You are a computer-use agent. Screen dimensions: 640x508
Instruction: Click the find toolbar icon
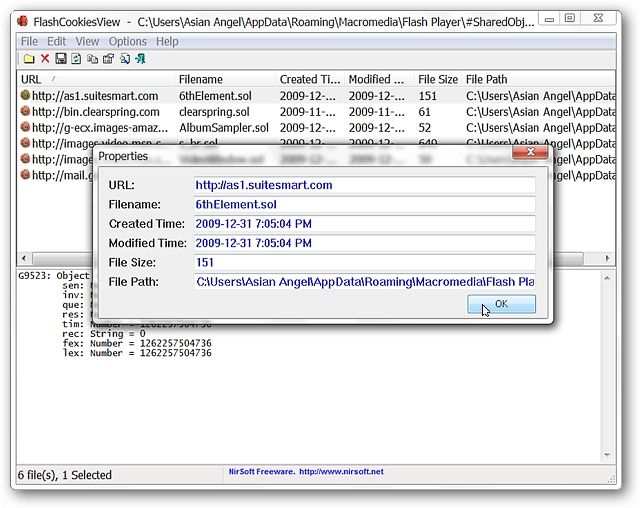(124, 59)
